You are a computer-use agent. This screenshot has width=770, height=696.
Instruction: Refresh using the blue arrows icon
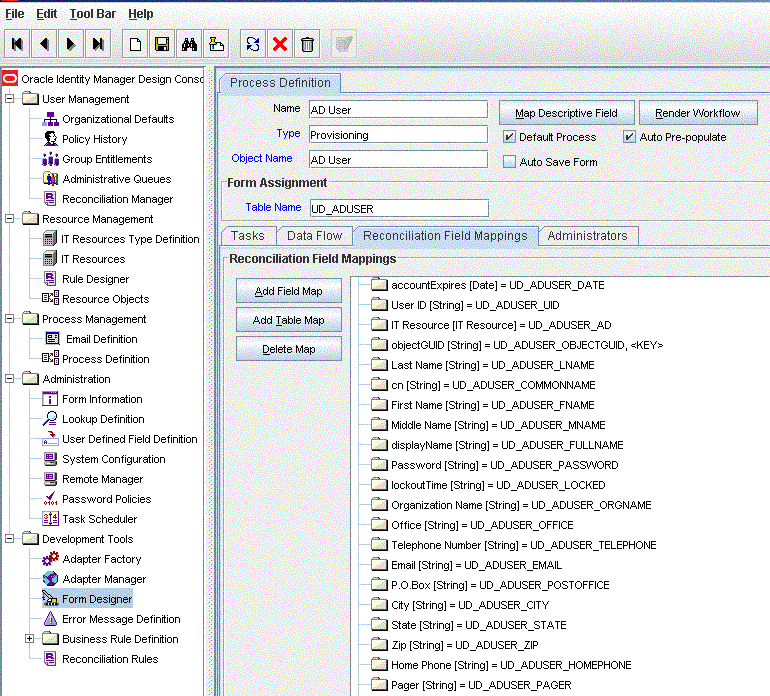(x=253, y=45)
